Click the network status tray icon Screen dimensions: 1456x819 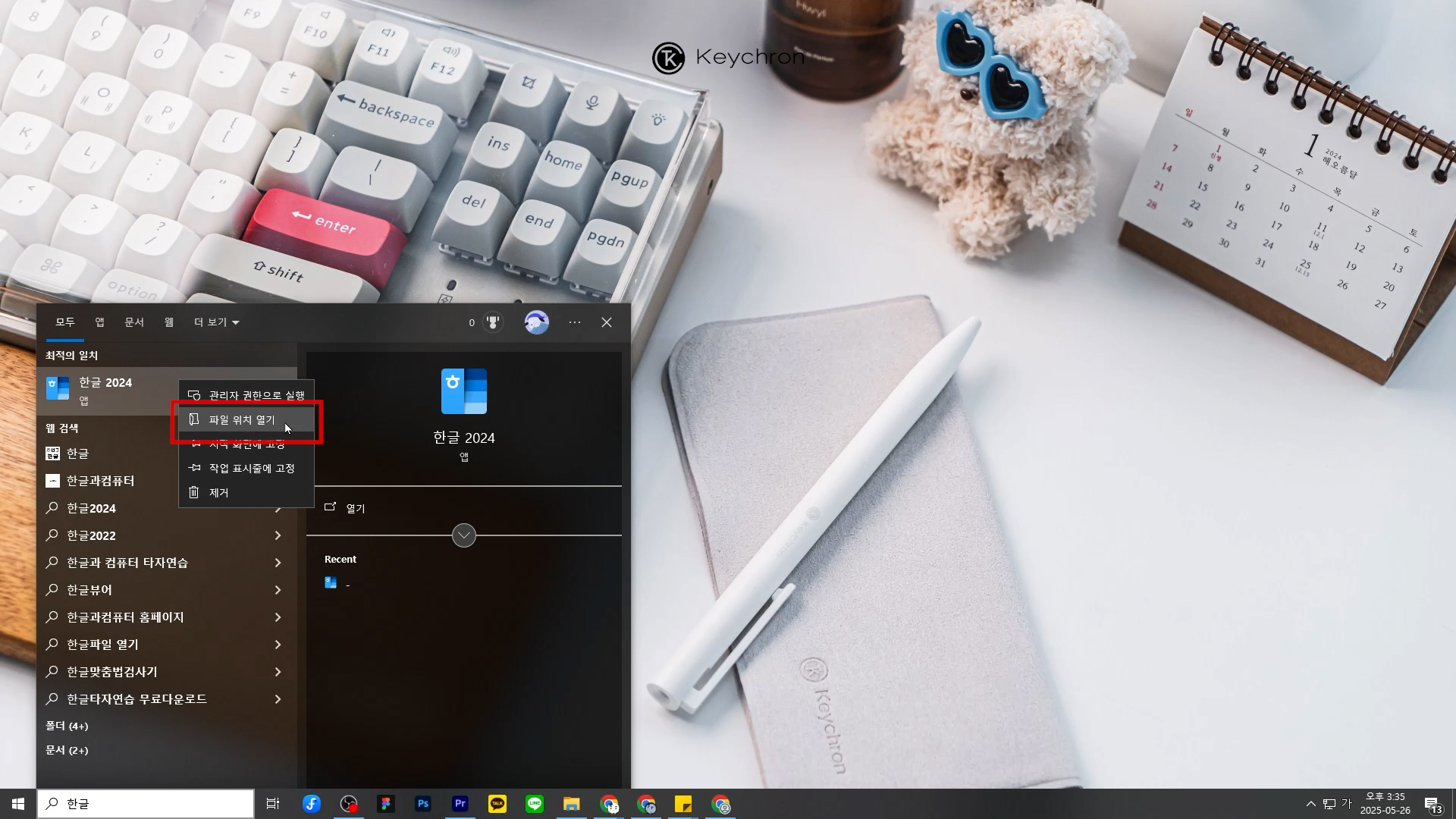pos(1329,804)
